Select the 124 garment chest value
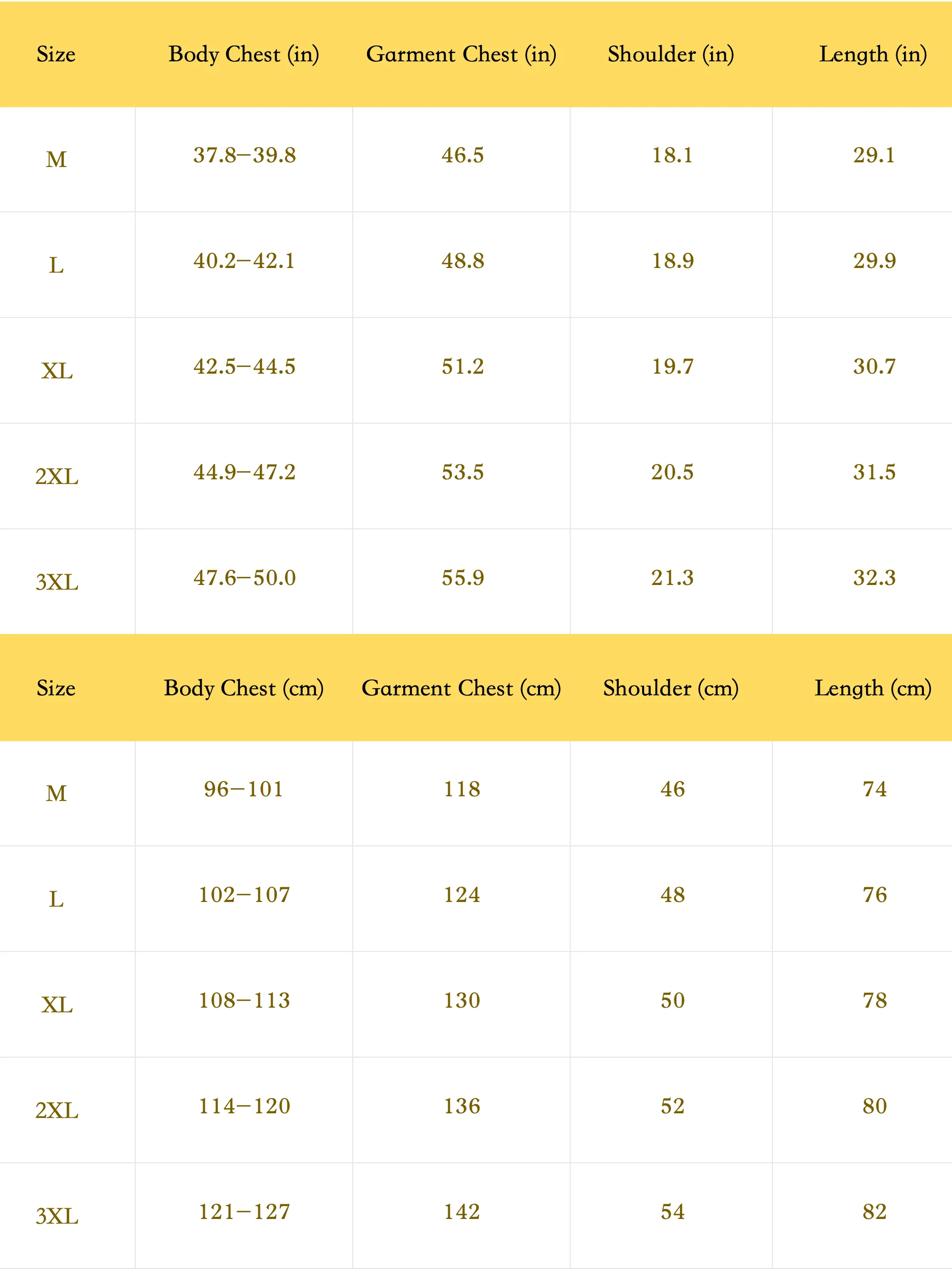The width and height of the screenshot is (952, 1269). coord(462,895)
